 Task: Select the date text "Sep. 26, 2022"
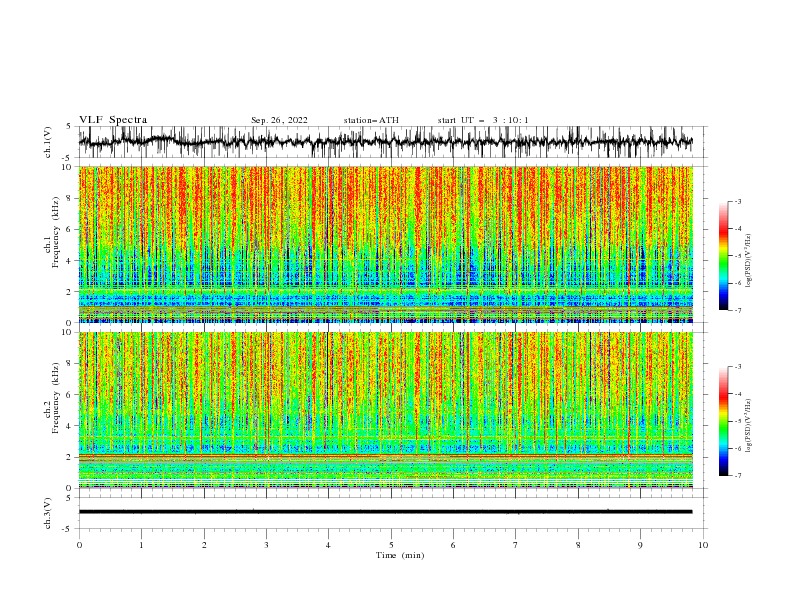pos(279,120)
